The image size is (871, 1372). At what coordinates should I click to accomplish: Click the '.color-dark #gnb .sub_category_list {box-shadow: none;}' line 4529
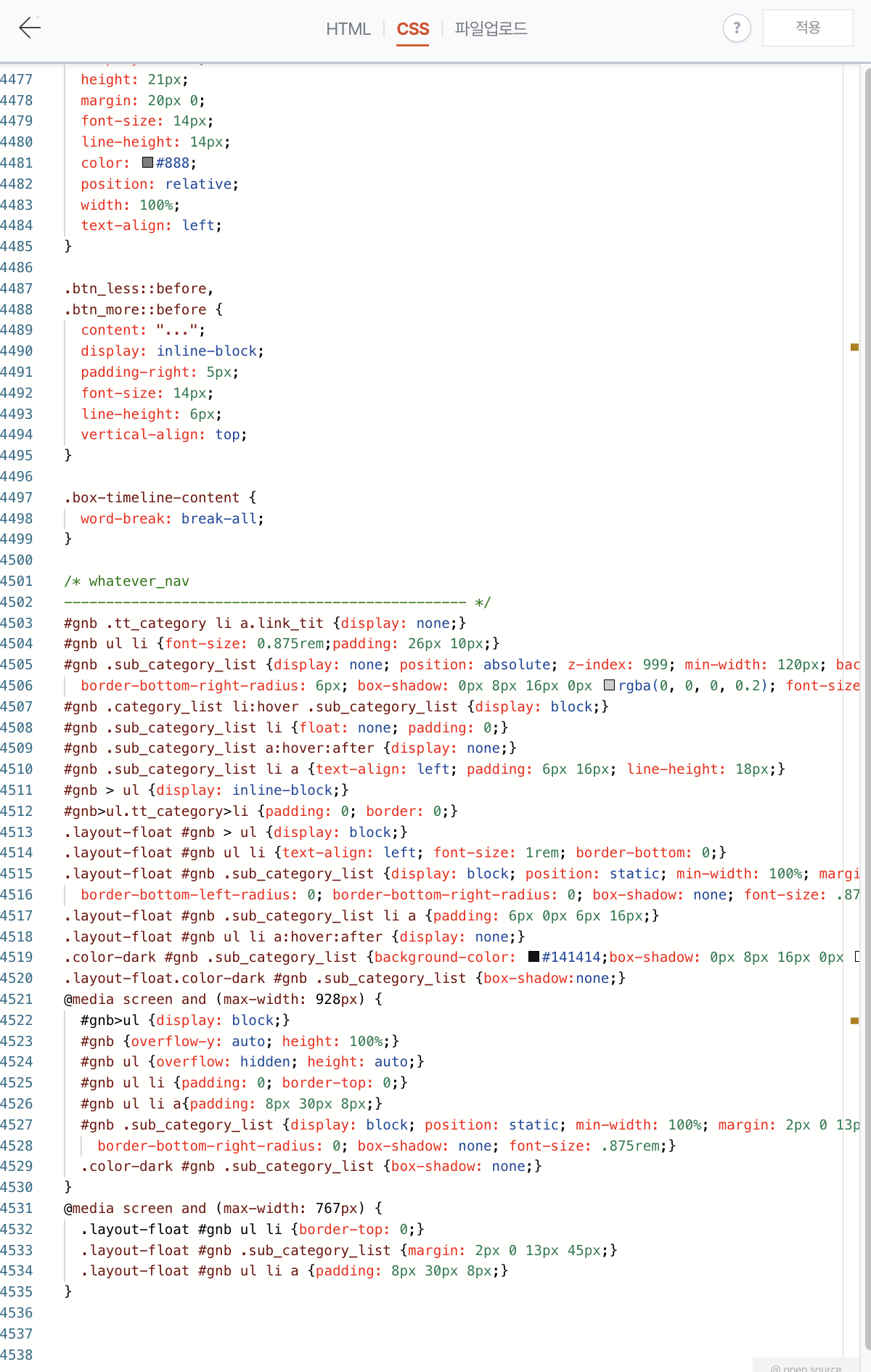pyautogui.click(x=311, y=1166)
